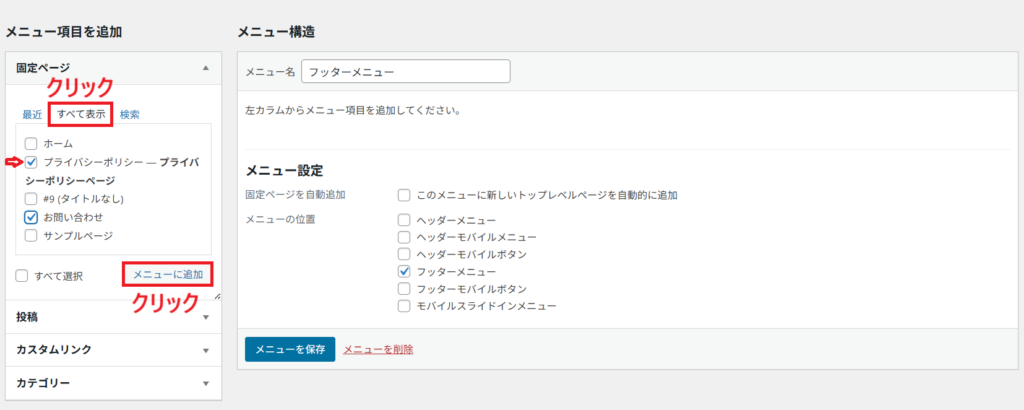Click the メニューに追加 button
Viewport: 1024px width, 410px height.
coord(168,274)
